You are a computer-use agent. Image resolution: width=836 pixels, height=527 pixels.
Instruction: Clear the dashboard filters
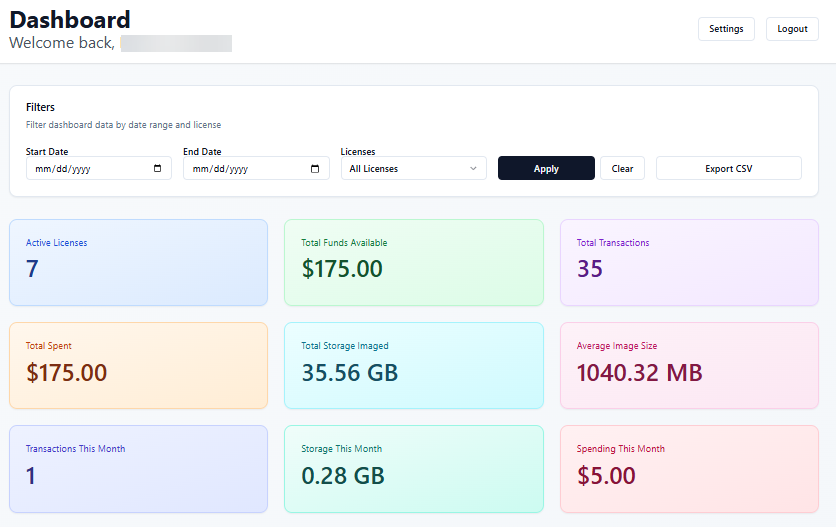coord(622,169)
